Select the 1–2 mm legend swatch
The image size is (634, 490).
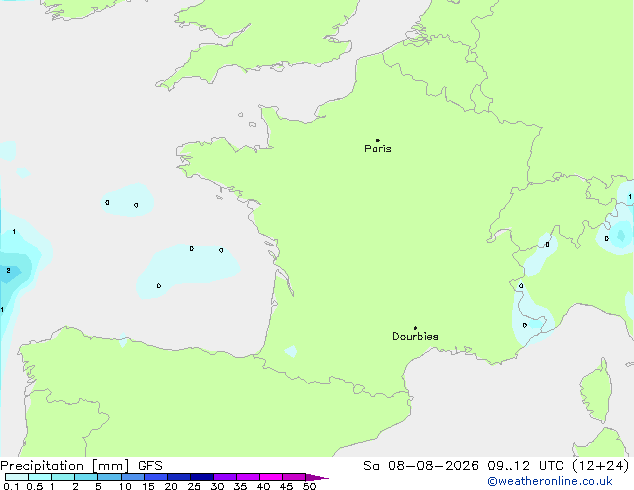coord(63,477)
